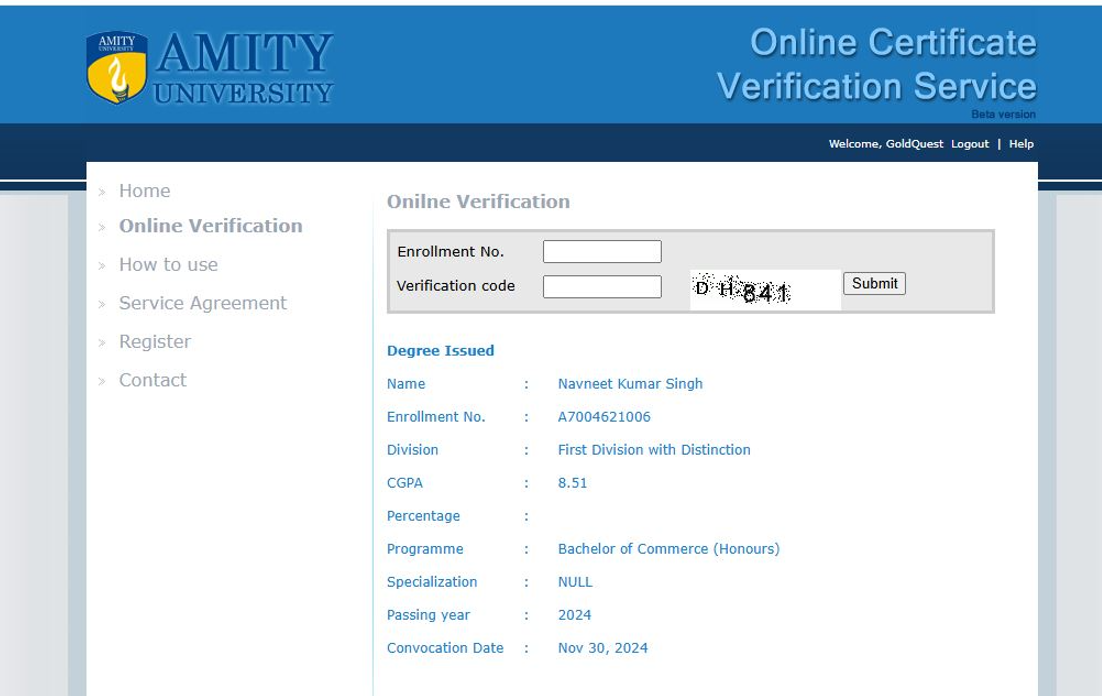Open Service Agreement page
The image size is (1102, 696).
(202, 303)
